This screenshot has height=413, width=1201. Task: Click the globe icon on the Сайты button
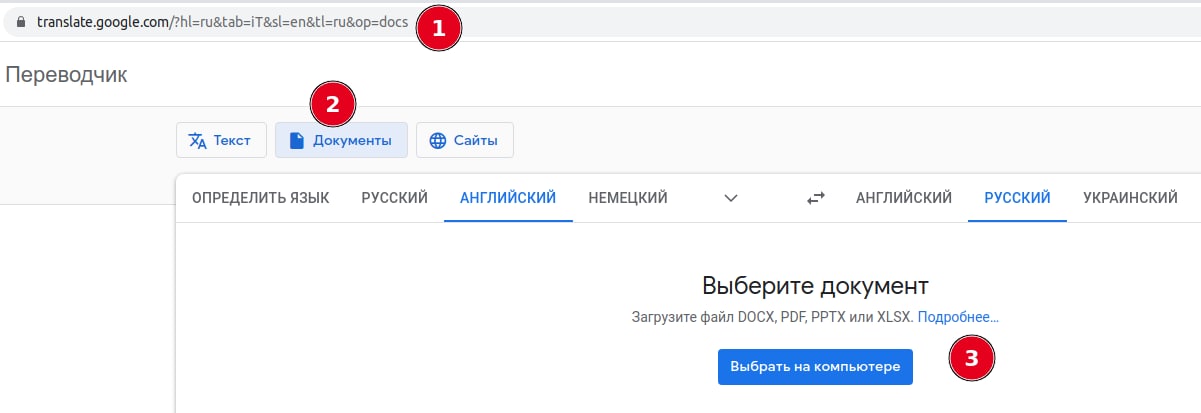pyautogui.click(x=437, y=141)
